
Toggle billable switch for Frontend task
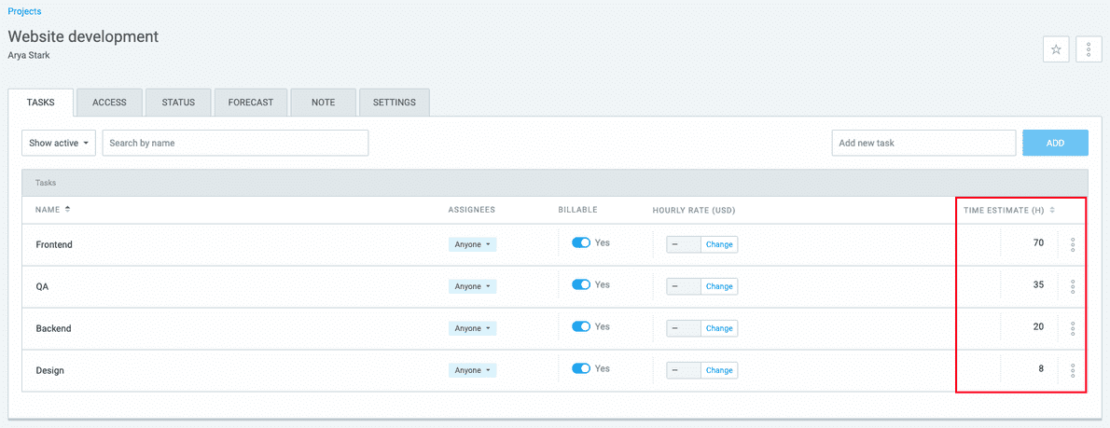(x=581, y=243)
